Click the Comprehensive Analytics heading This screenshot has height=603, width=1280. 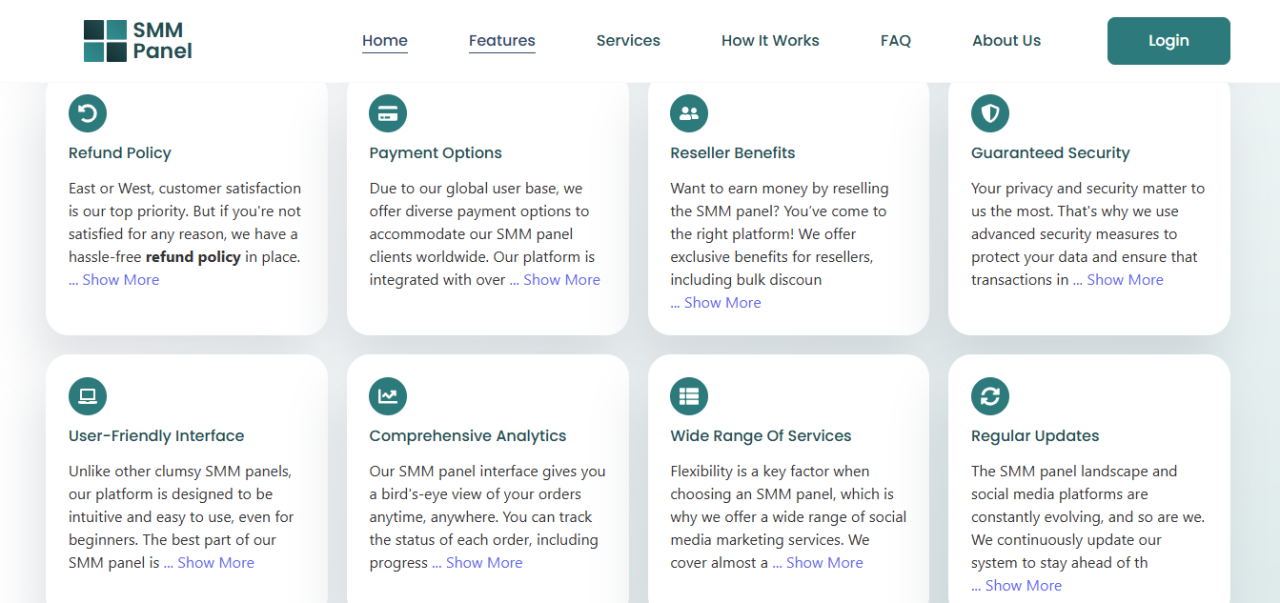(468, 436)
